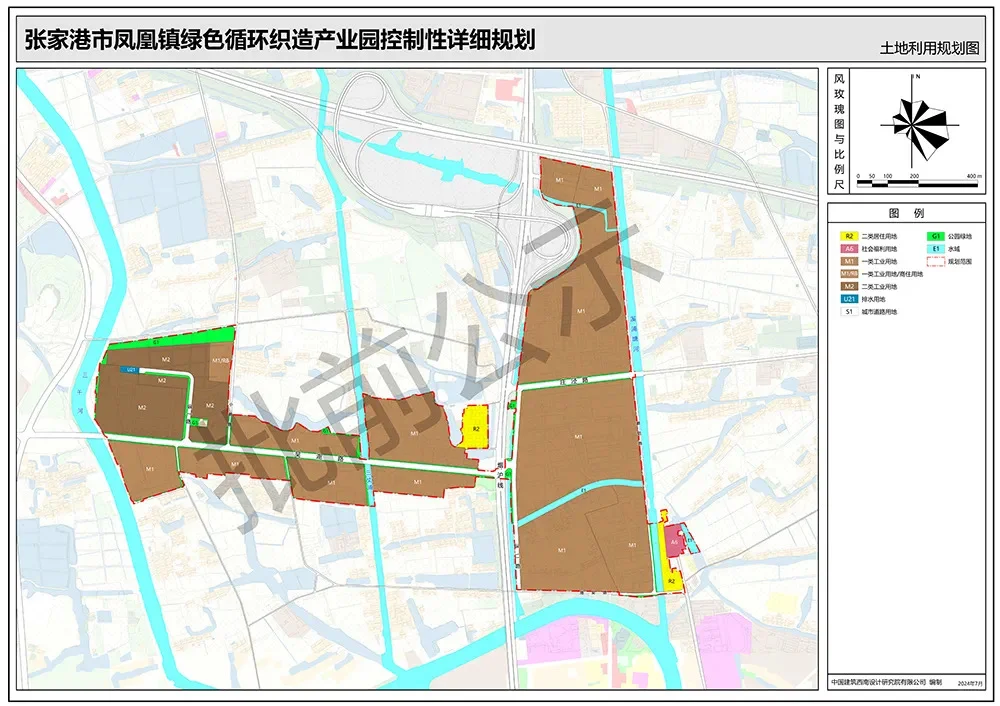The image size is (1000, 706).
Task: Click the green G1 strip atop the western block
Action: tap(169, 339)
